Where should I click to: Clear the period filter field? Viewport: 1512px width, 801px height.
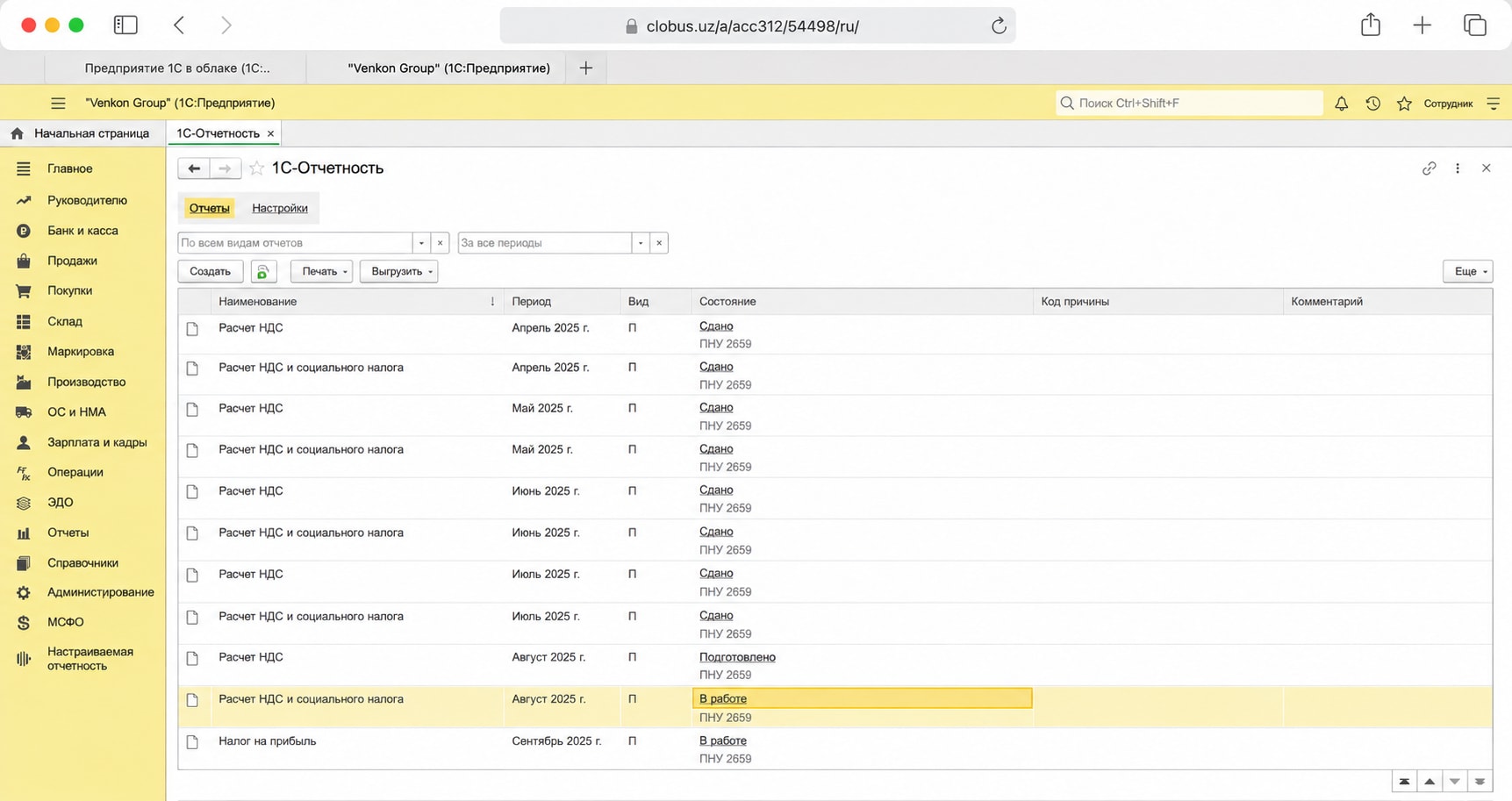(x=659, y=243)
